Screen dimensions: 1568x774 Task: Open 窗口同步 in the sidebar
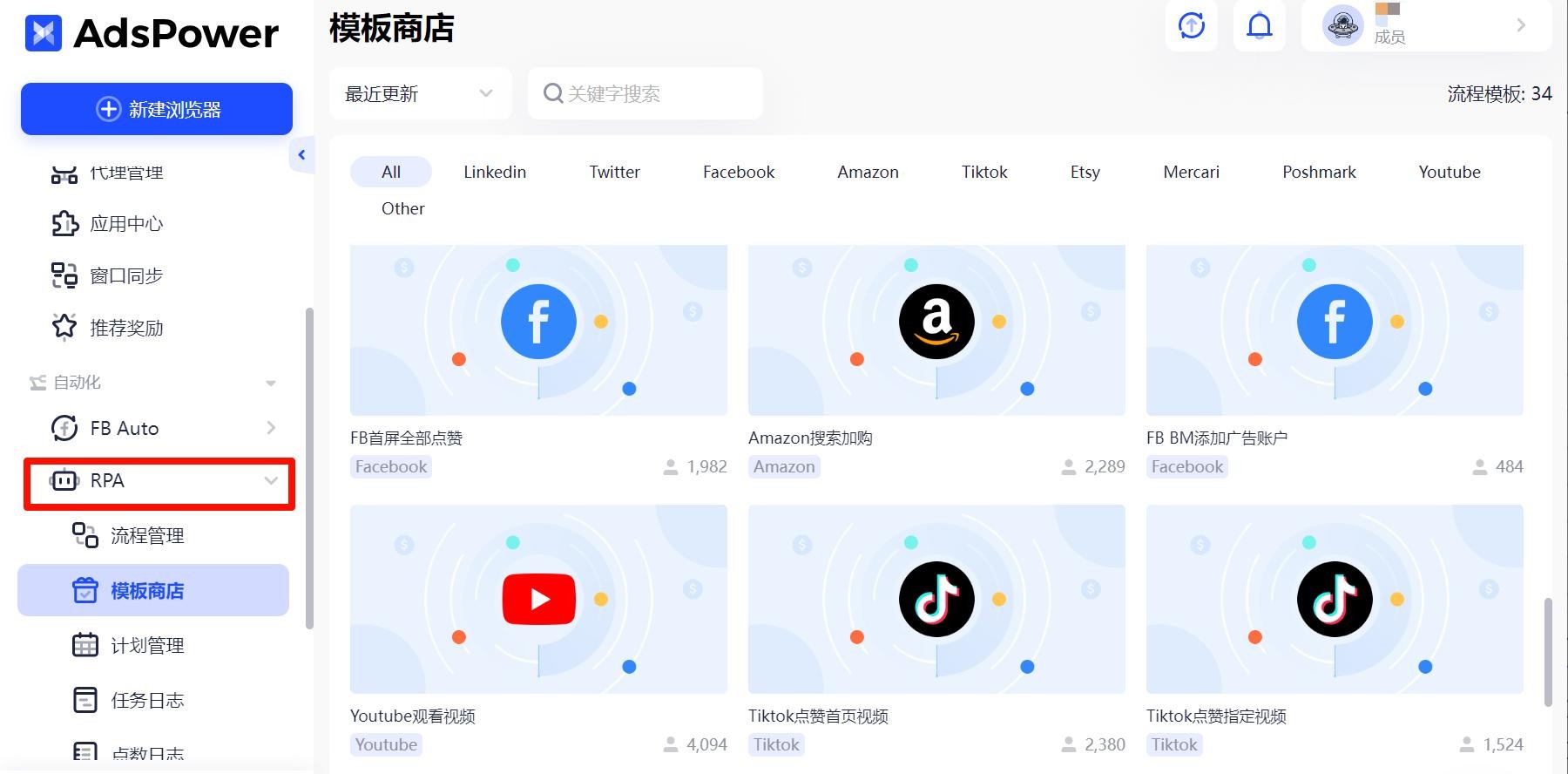pyautogui.click(x=126, y=276)
